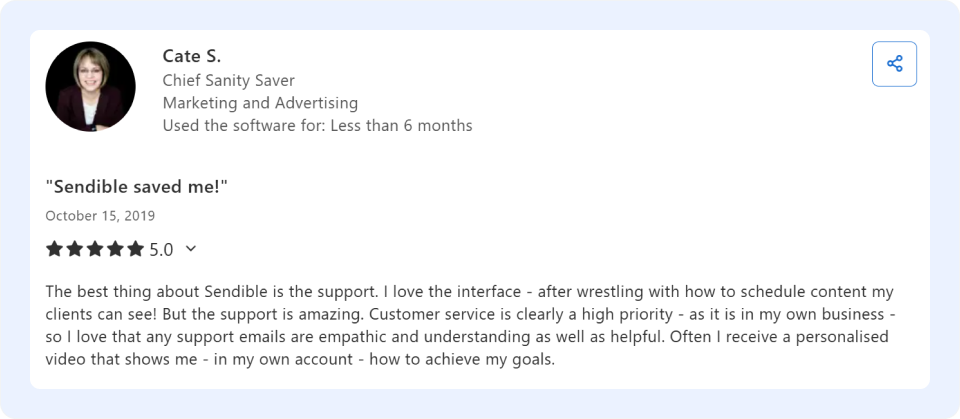Click the line starting "video that shows me"
The height and width of the screenshot is (419, 960).
click(x=300, y=360)
